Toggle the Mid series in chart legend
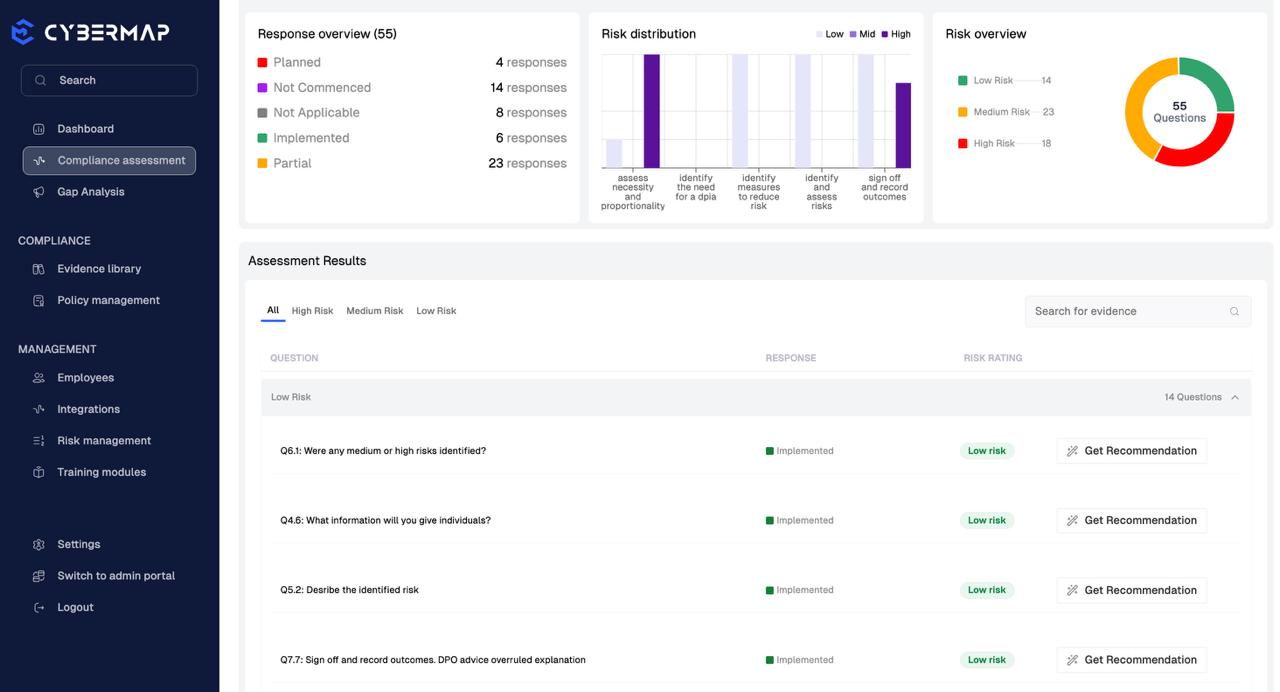1280x692 pixels. [862, 34]
